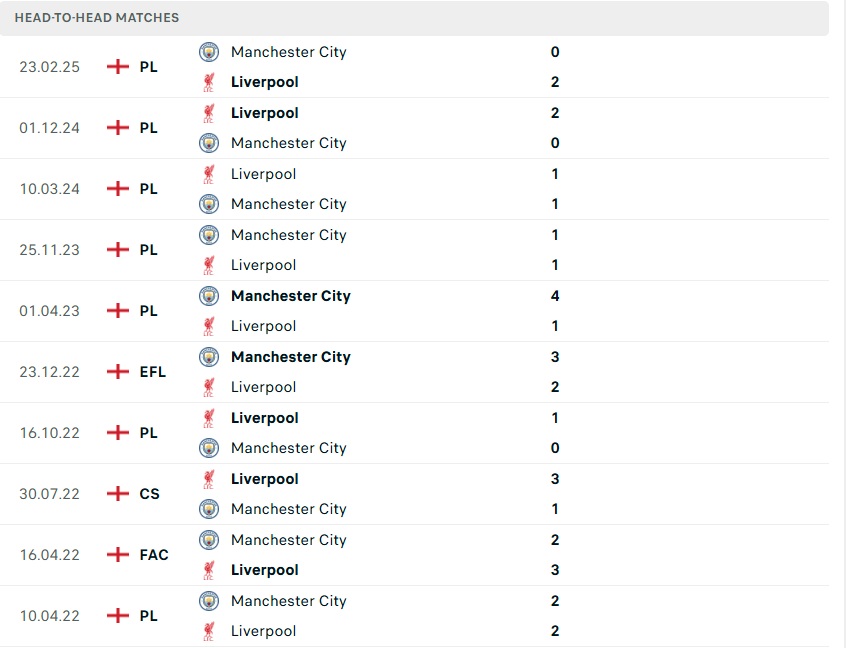Click Liverpool crest in 10.04.22 match
Screen dimensions: 846x648
point(209,631)
